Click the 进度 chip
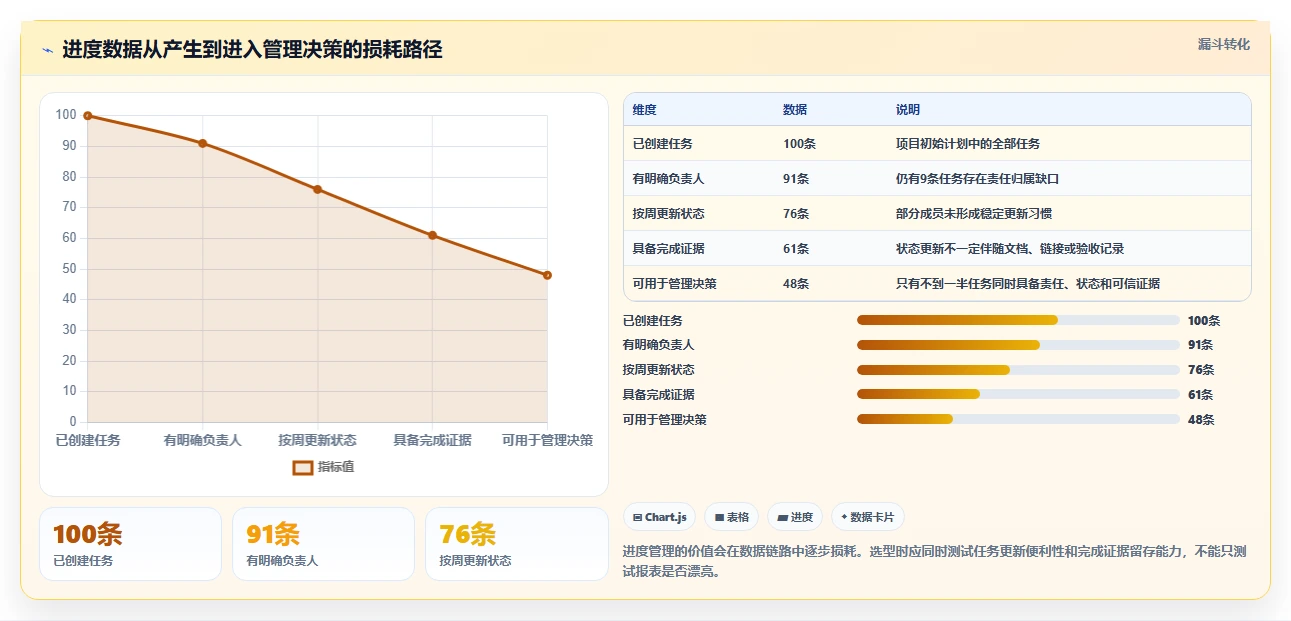 [x=796, y=517]
